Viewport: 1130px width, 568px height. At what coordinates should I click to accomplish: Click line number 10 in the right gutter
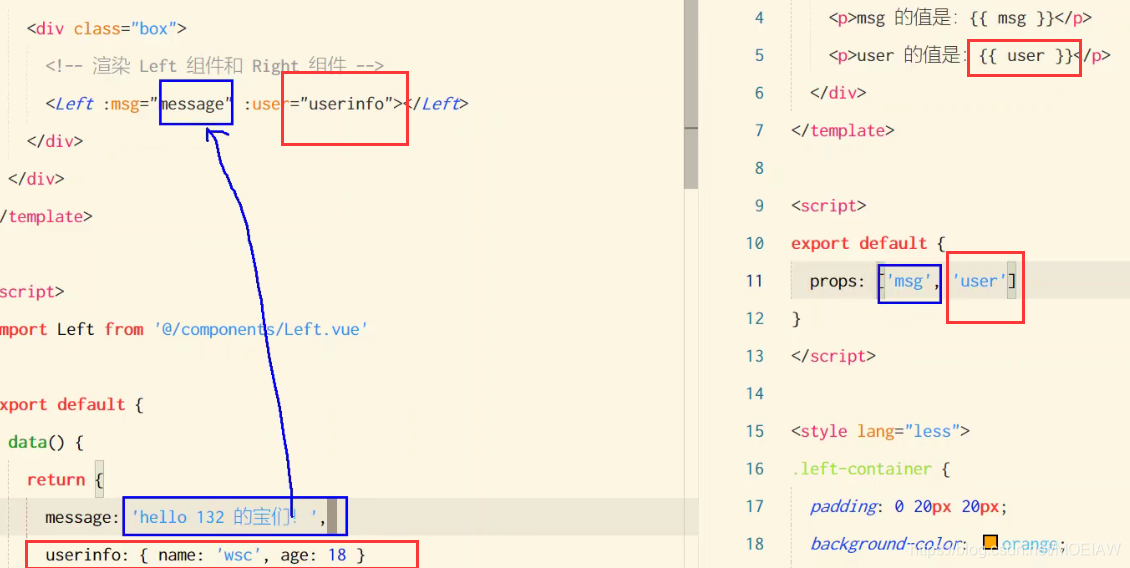(755, 243)
